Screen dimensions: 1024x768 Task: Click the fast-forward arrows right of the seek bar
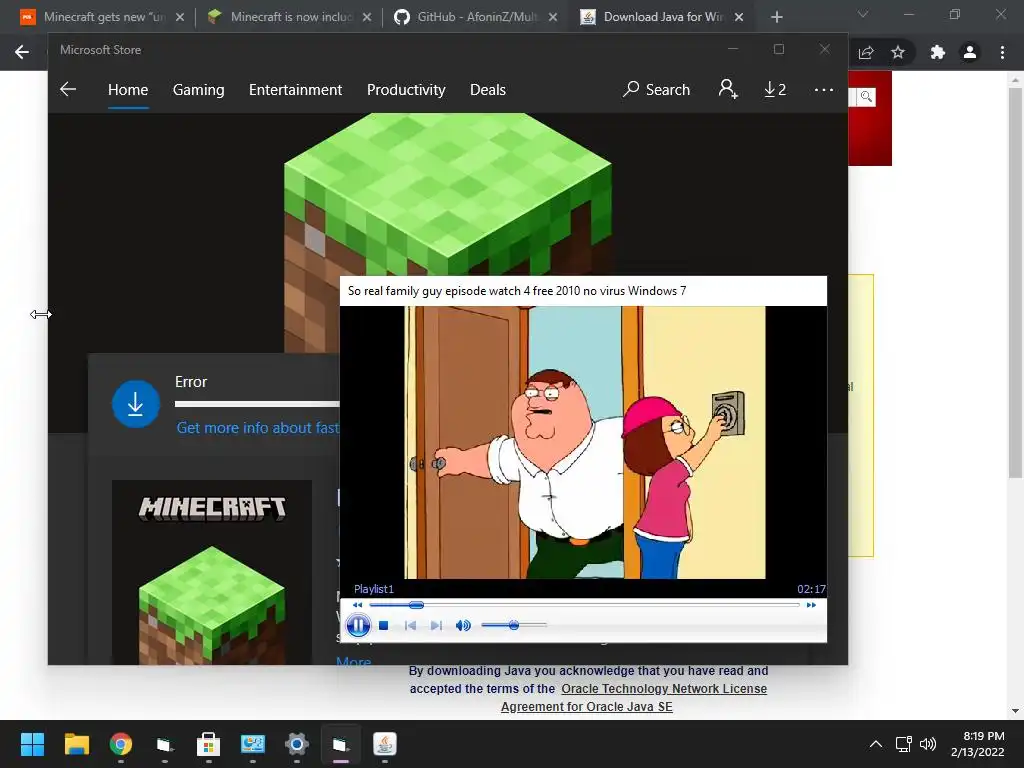coord(811,605)
